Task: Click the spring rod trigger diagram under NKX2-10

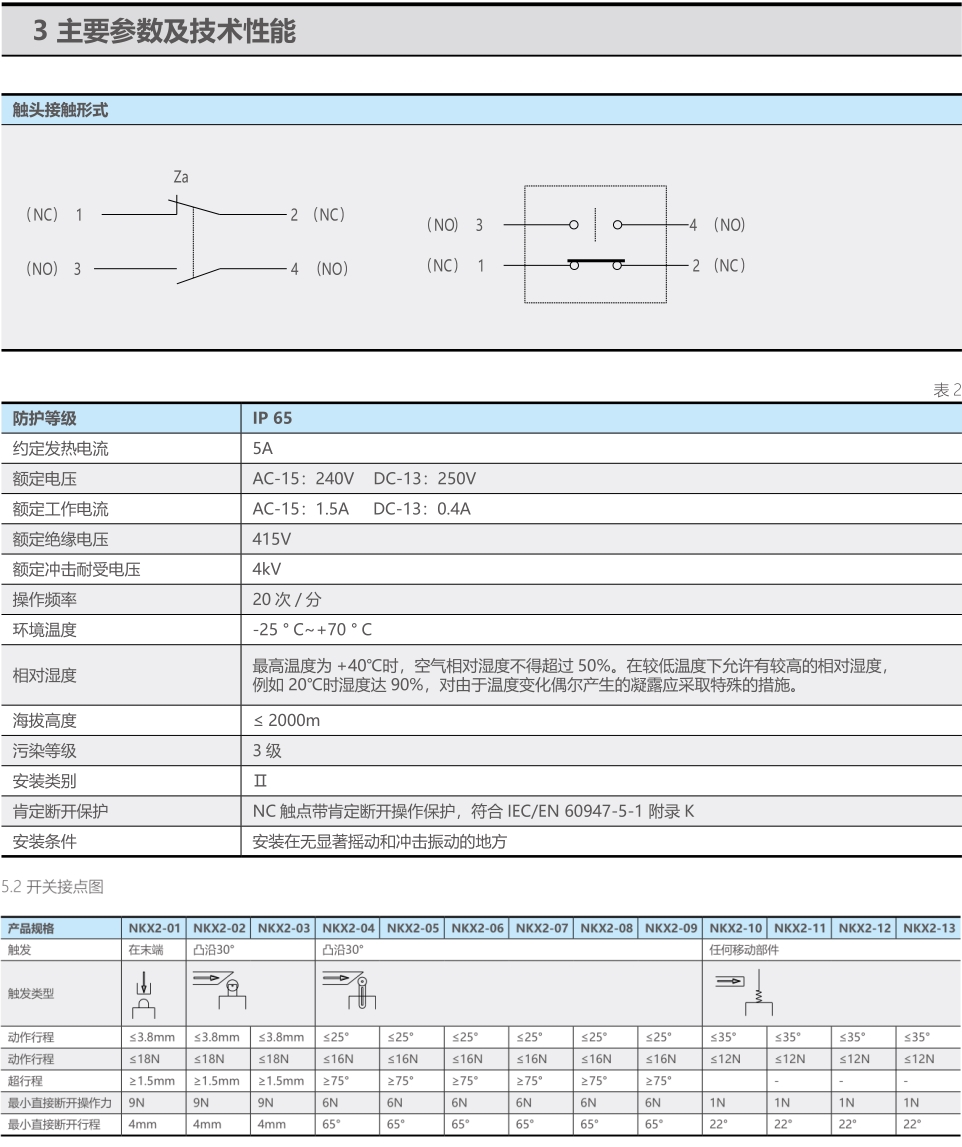Action: click(x=744, y=992)
